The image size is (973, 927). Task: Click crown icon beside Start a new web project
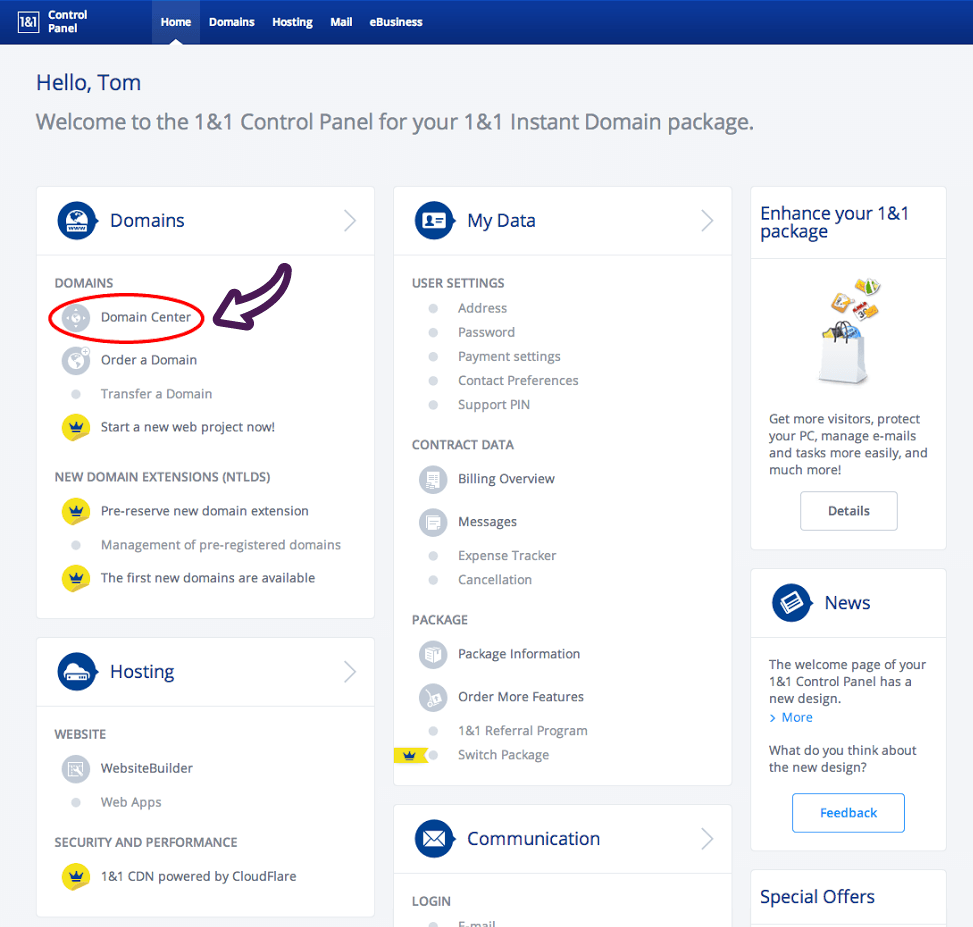pos(76,428)
